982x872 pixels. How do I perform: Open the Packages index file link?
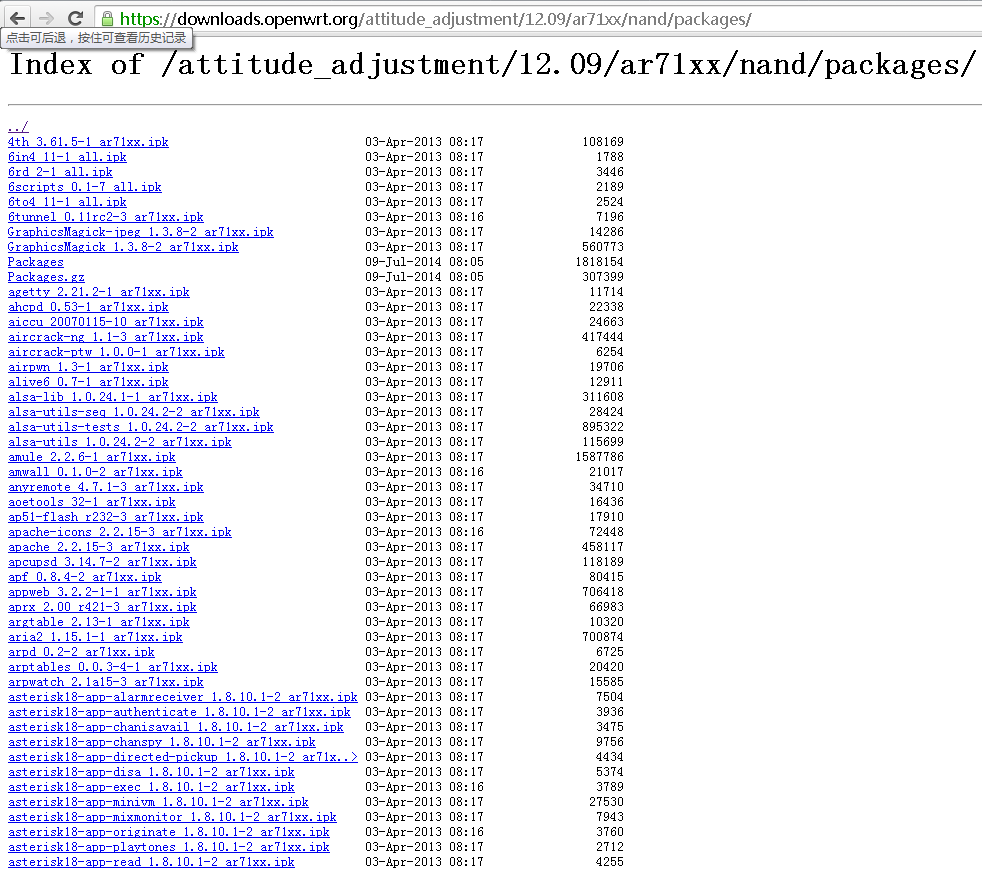point(36,262)
